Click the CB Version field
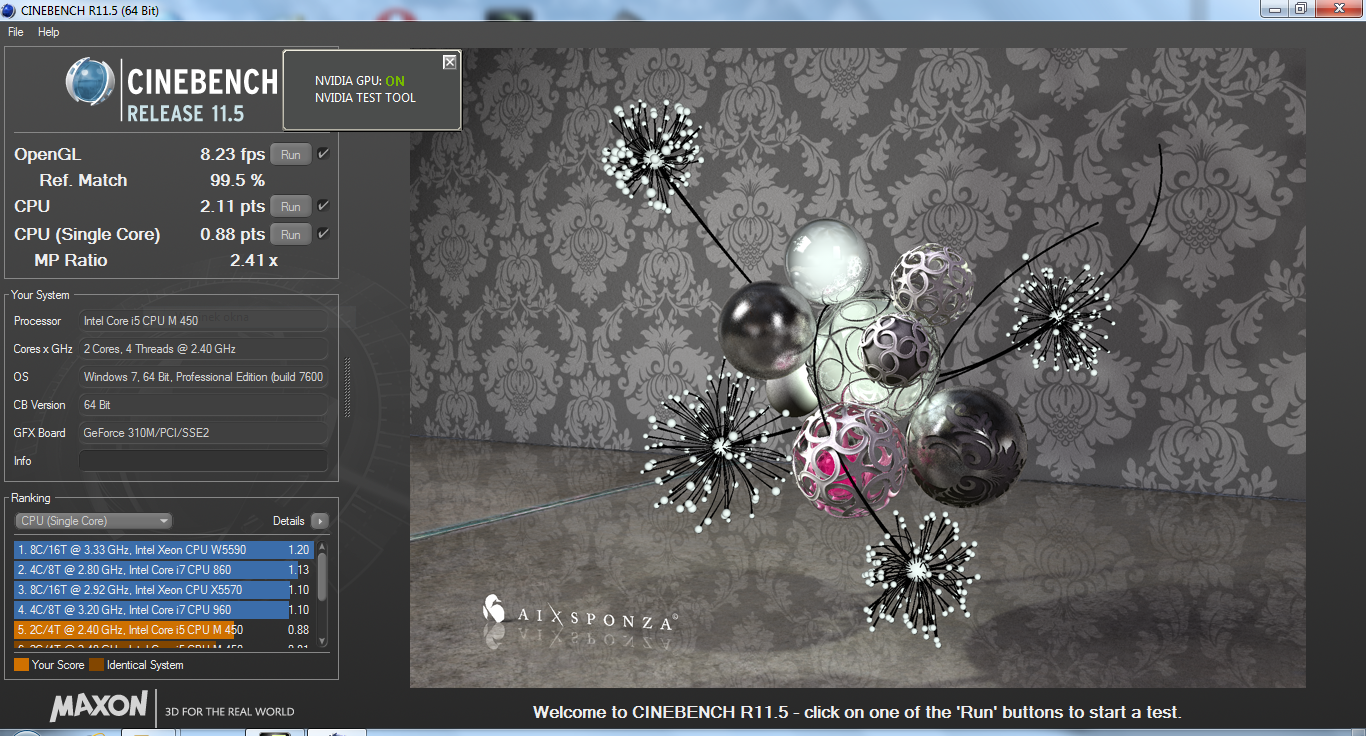This screenshot has height=736, width=1366. click(x=203, y=405)
